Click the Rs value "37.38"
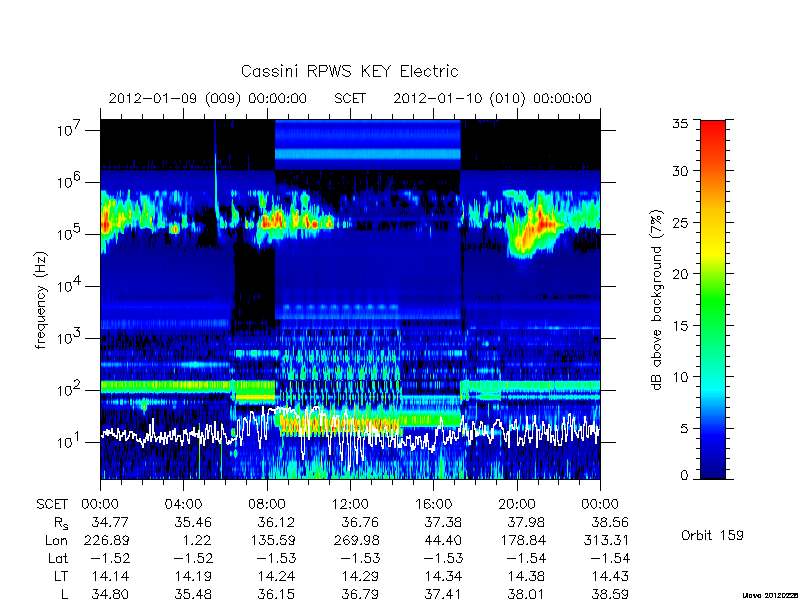Viewport: 800px width, 600px height. 443,522
